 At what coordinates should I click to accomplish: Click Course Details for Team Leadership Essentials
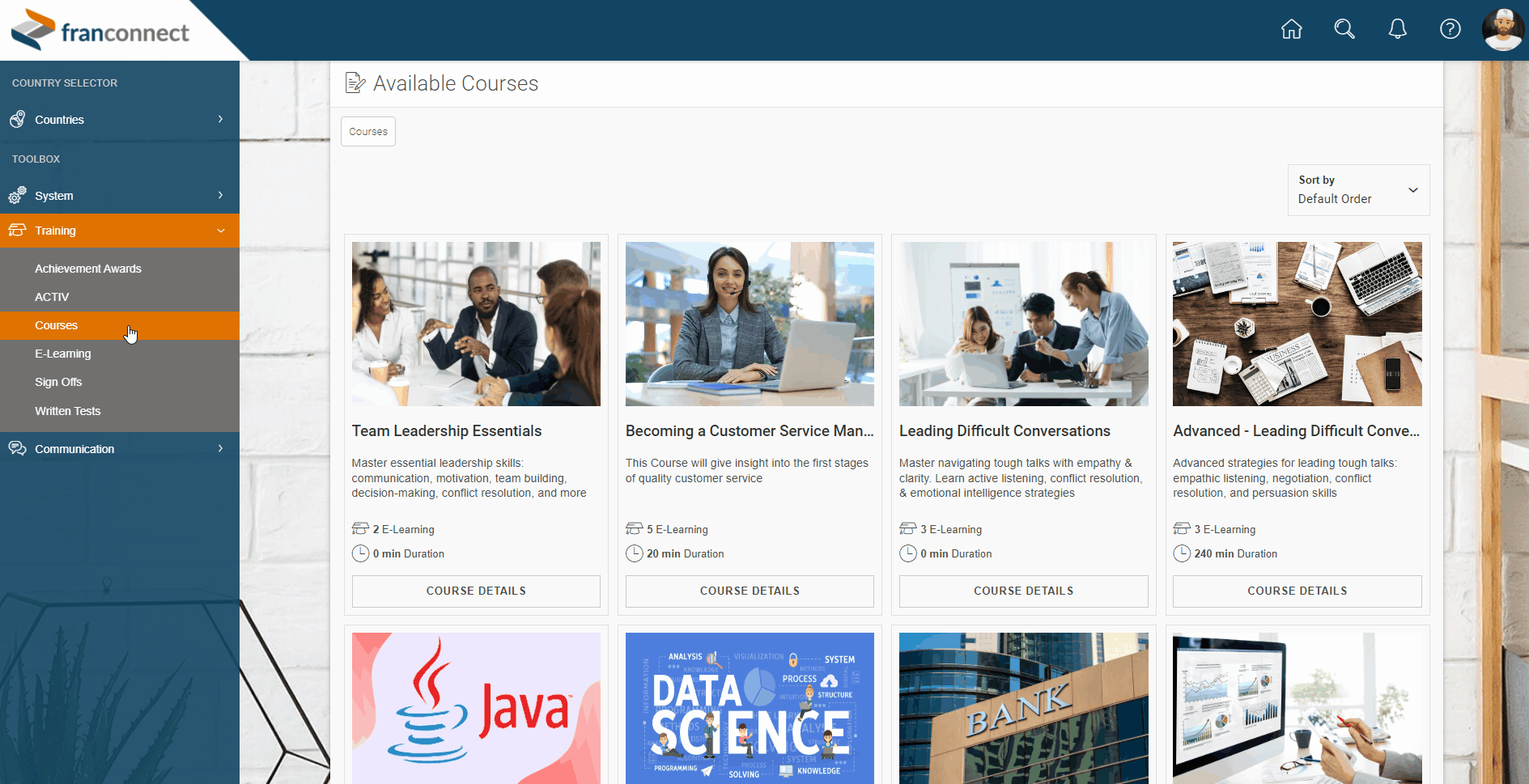pos(475,591)
